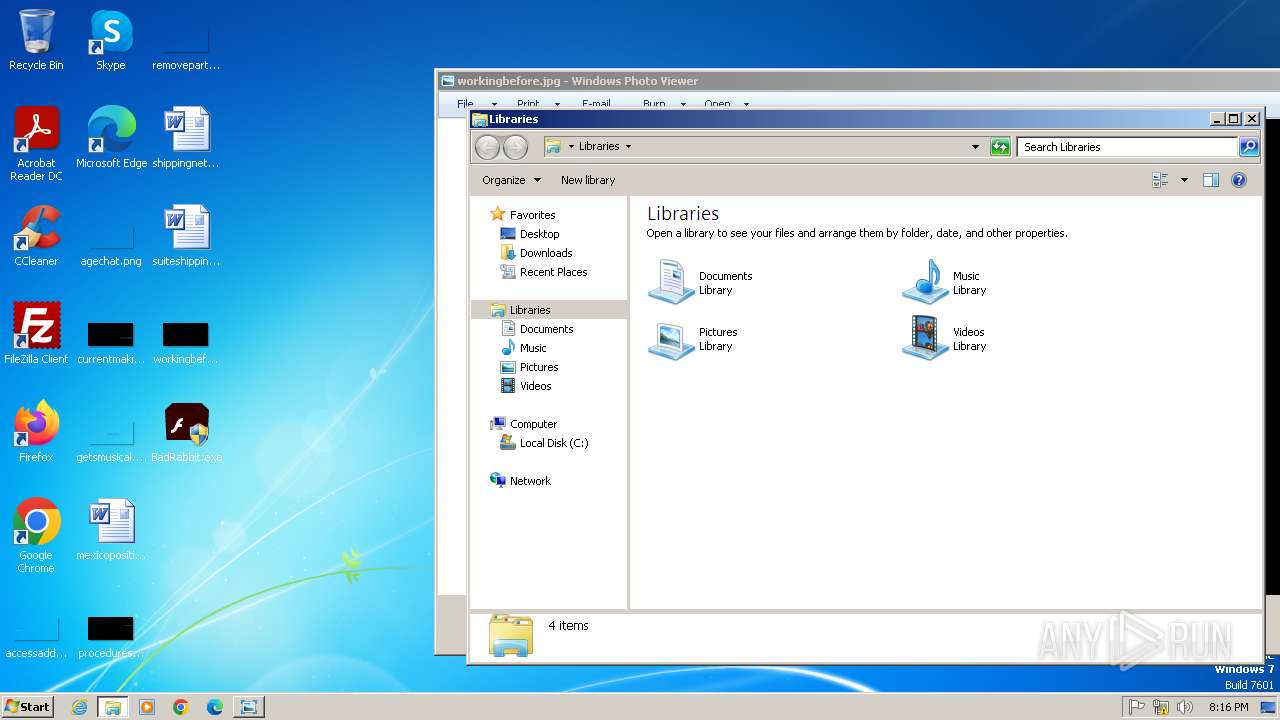Select the shippingnet Word document on desktop
1280x720 pixels.
coord(186,138)
